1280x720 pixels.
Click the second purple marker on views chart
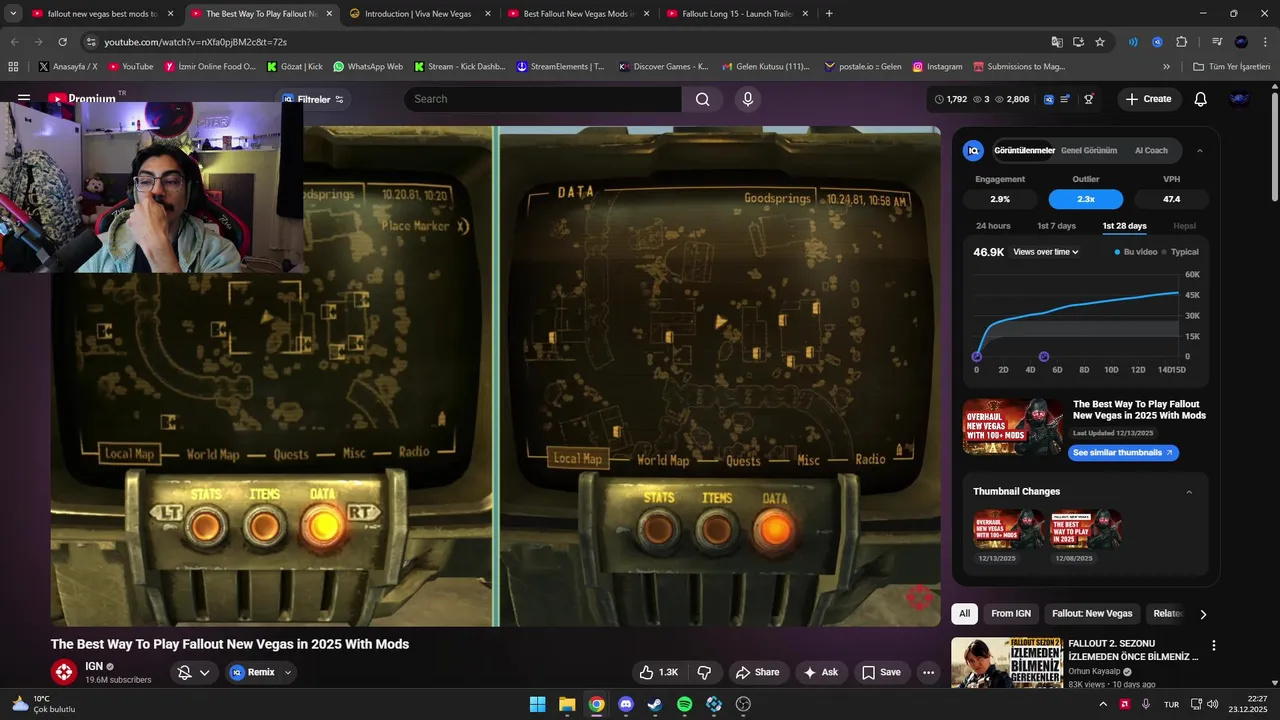tap(1044, 356)
